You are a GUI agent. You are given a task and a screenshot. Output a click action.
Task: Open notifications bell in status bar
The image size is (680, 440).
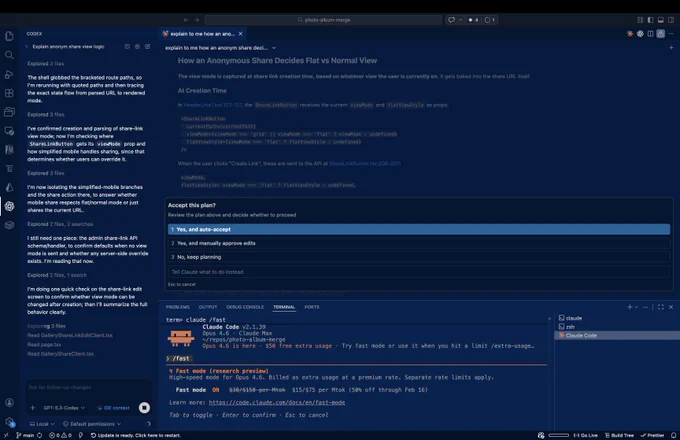coord(673,435)
